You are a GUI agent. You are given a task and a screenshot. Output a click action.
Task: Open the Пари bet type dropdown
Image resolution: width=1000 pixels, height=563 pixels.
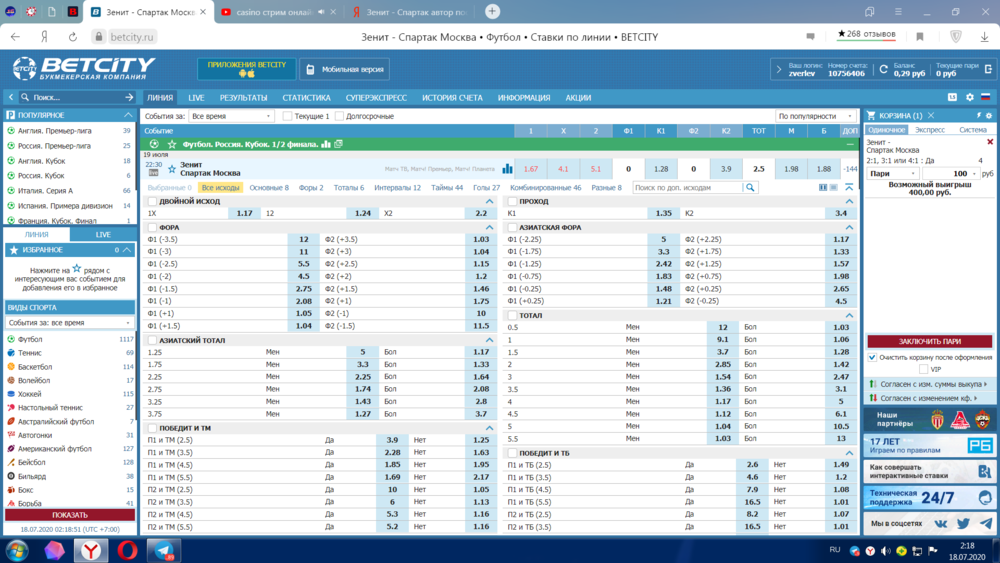(x=893, y=173)
